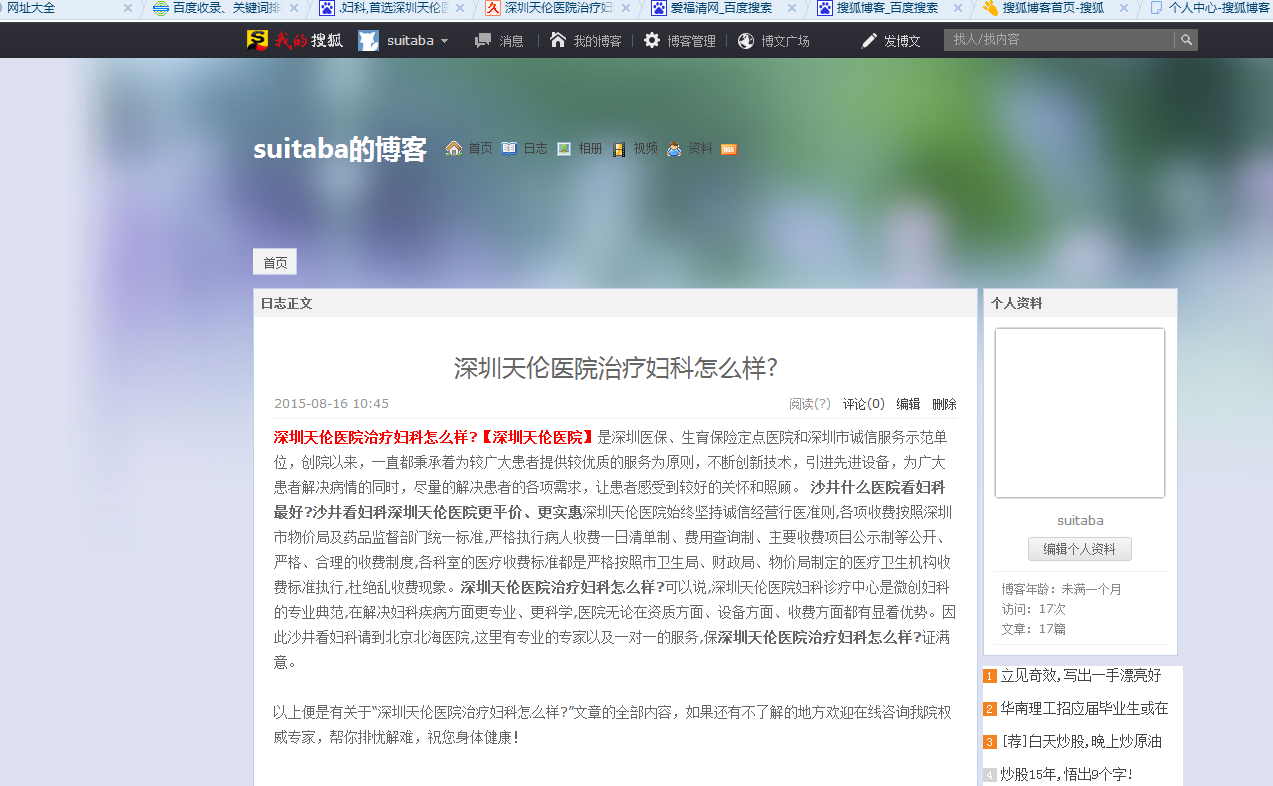Click the 编辑个人资料 button
This screenshot has height=786, width=1273.
point(1079,549)
